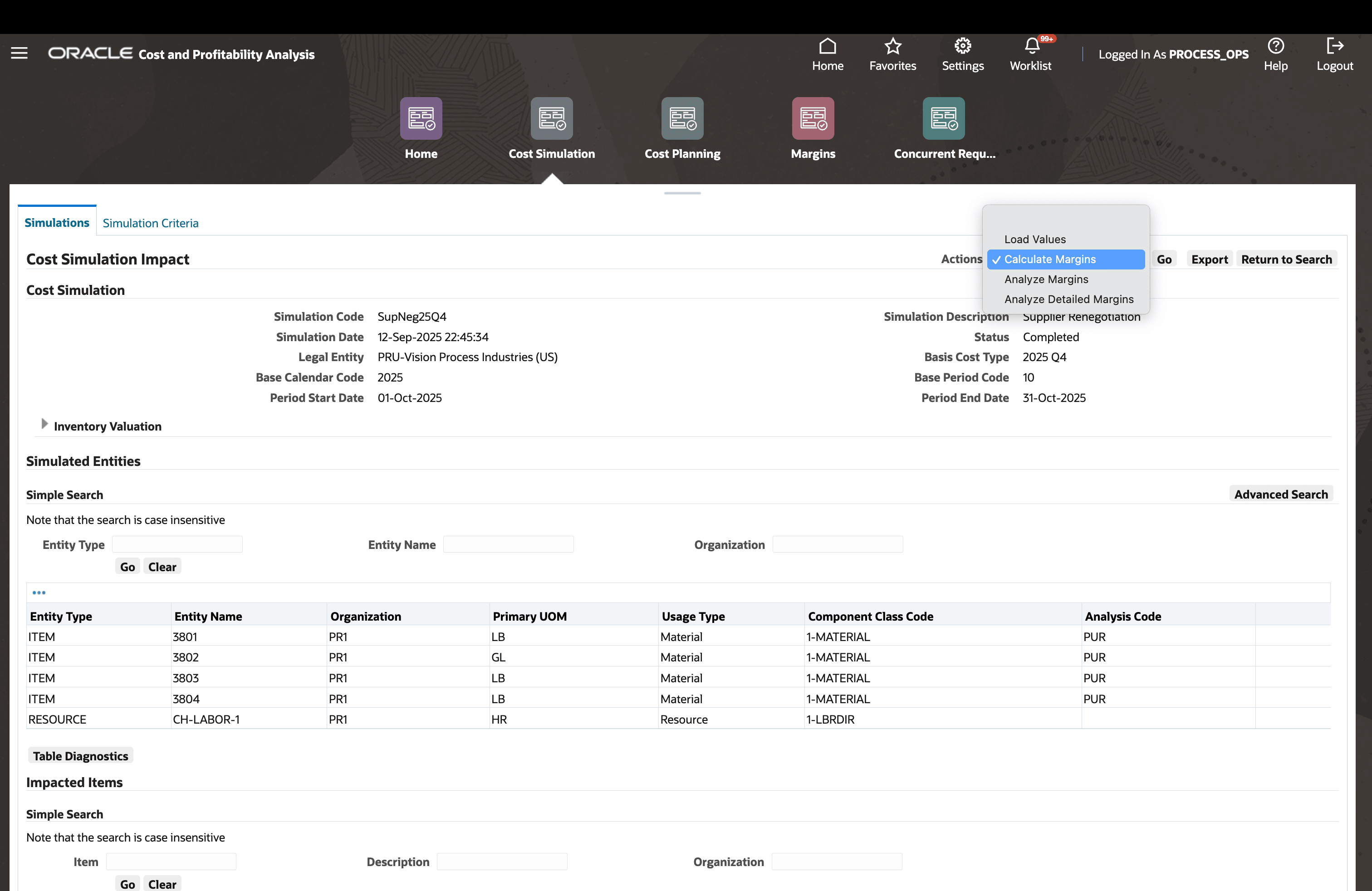Open Favorites star icon

(892, 45)
